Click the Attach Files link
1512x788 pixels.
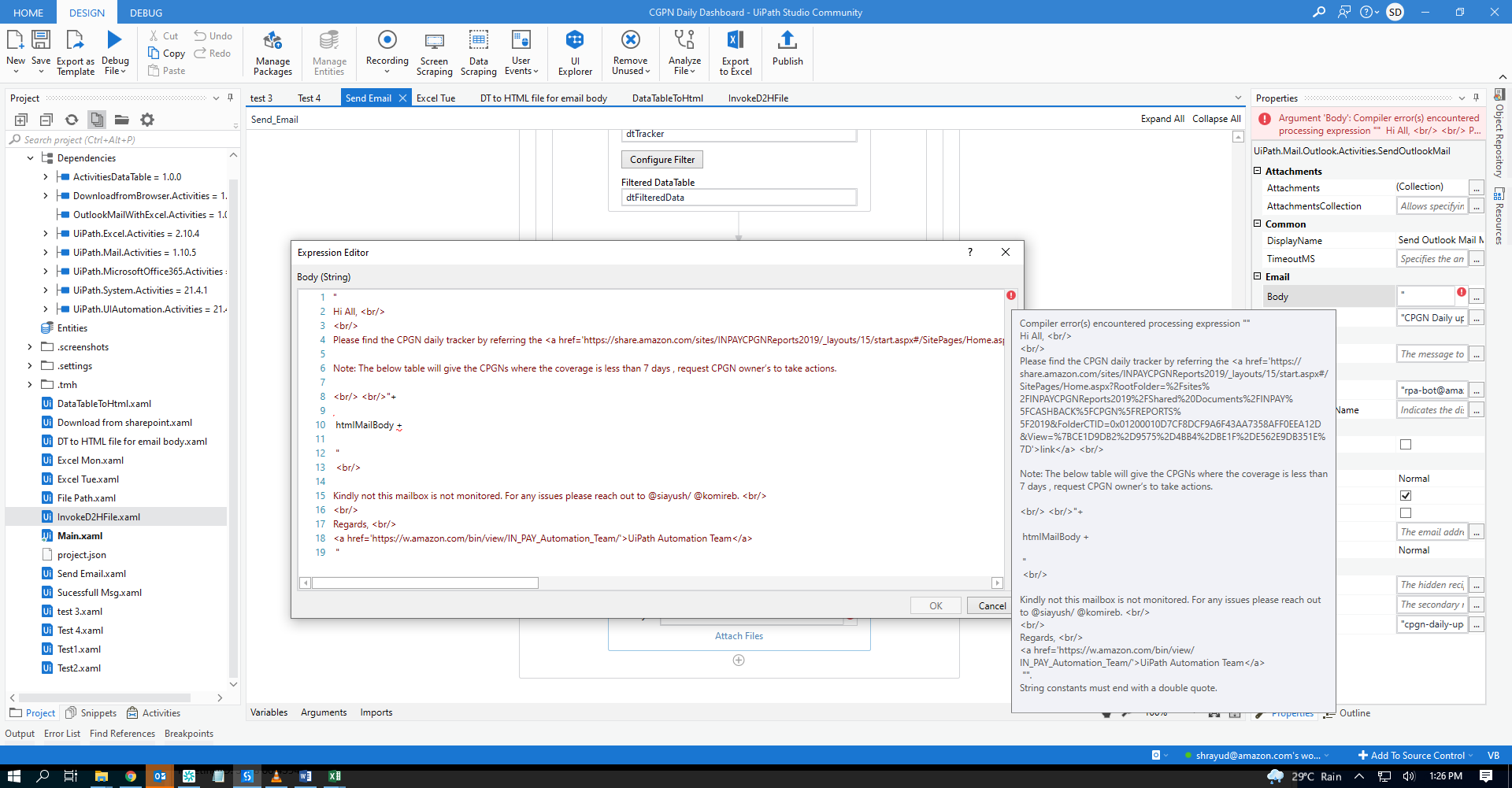coord(739,636)
